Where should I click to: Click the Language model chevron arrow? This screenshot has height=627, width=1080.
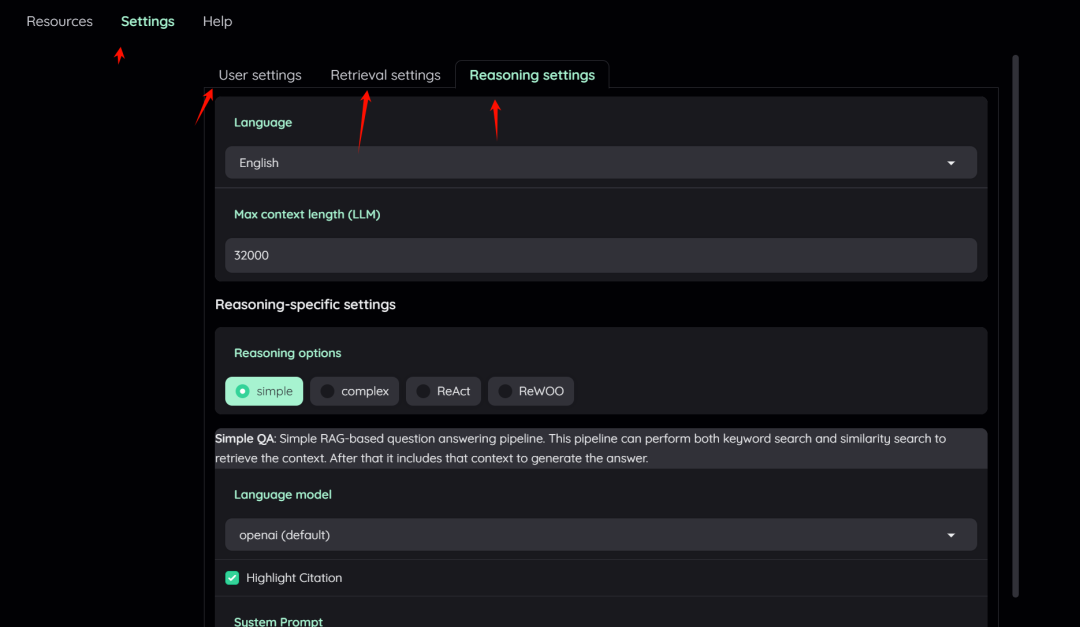[x=950, y=535]
